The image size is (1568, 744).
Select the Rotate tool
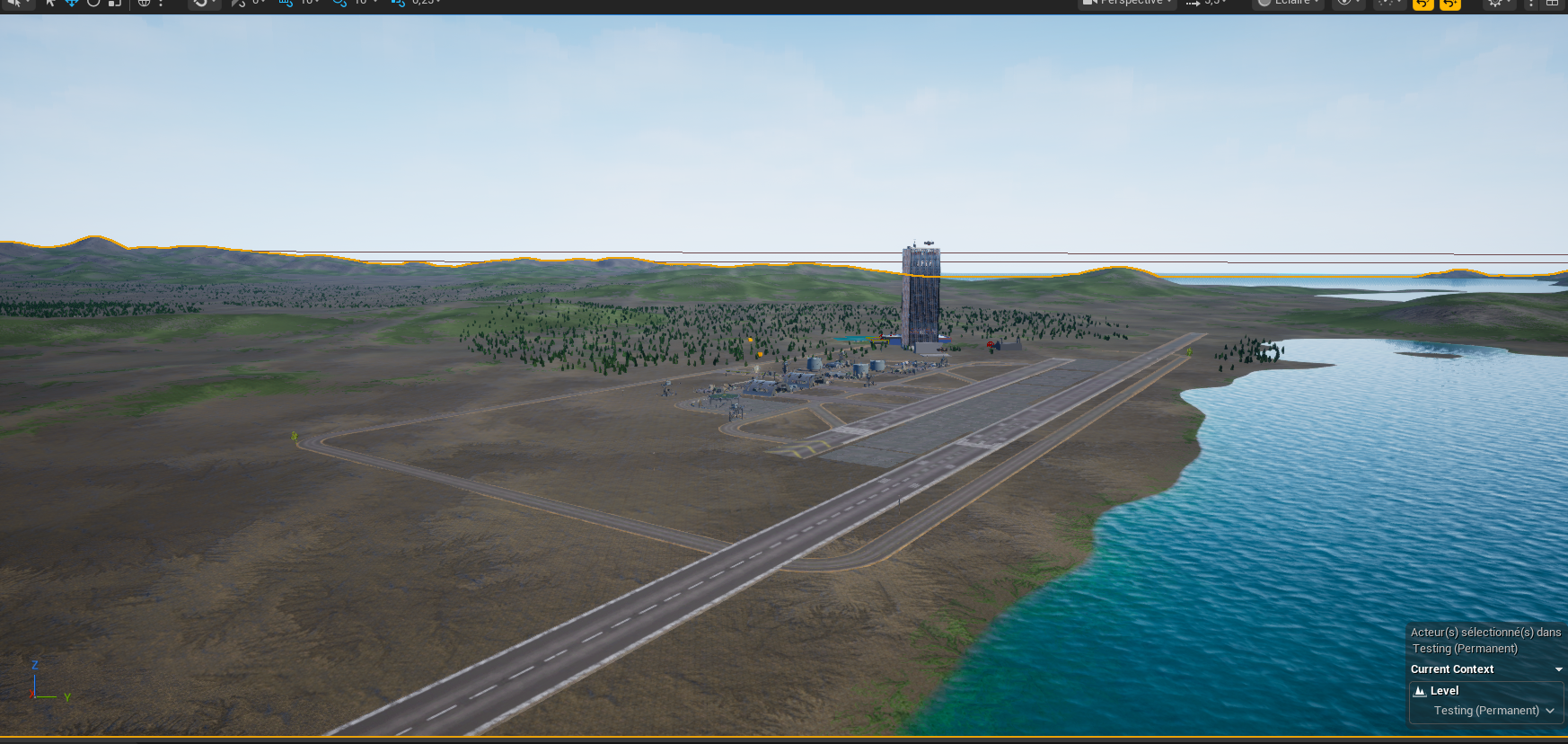click(93, 3)
